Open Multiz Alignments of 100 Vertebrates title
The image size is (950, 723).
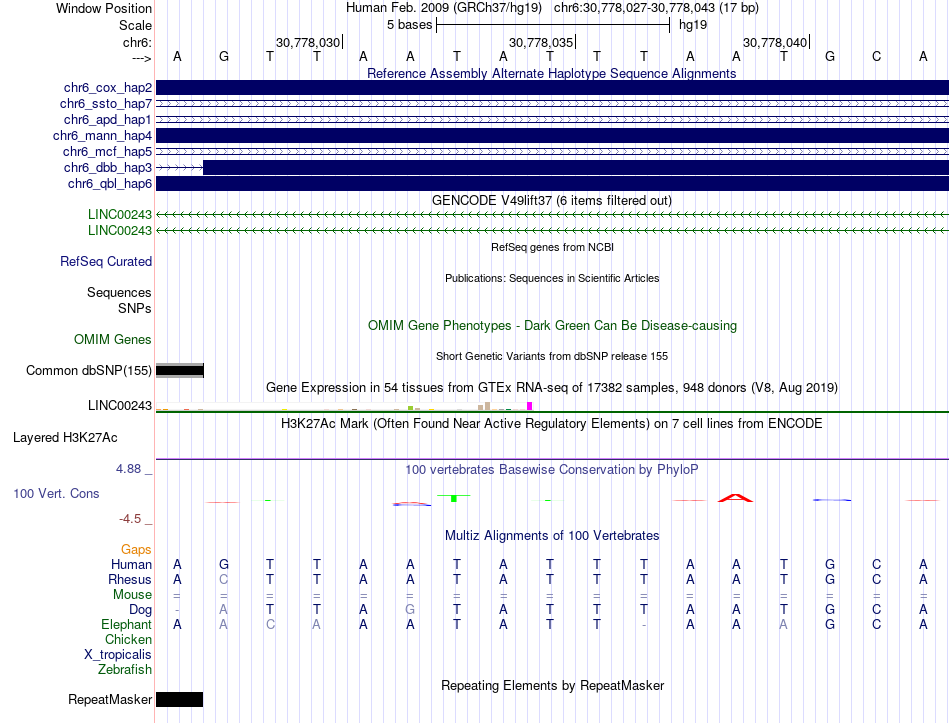(x=552, y=536)
